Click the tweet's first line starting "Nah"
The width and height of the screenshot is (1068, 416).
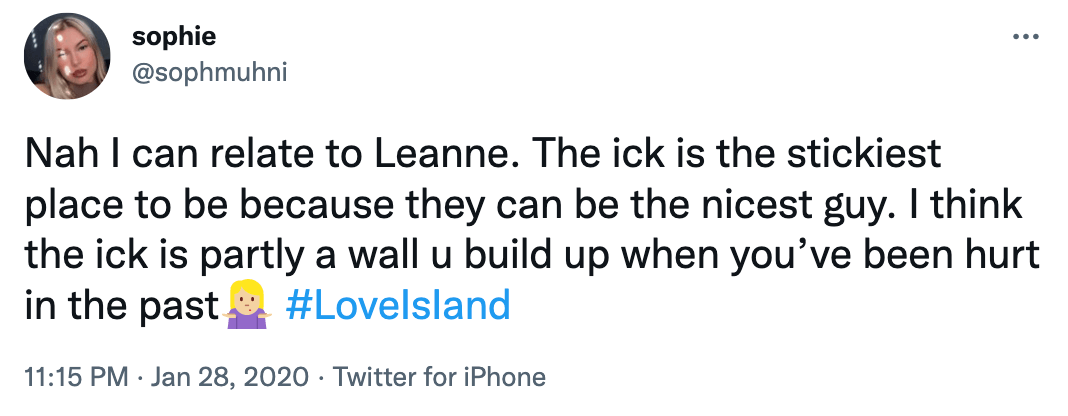480,157
